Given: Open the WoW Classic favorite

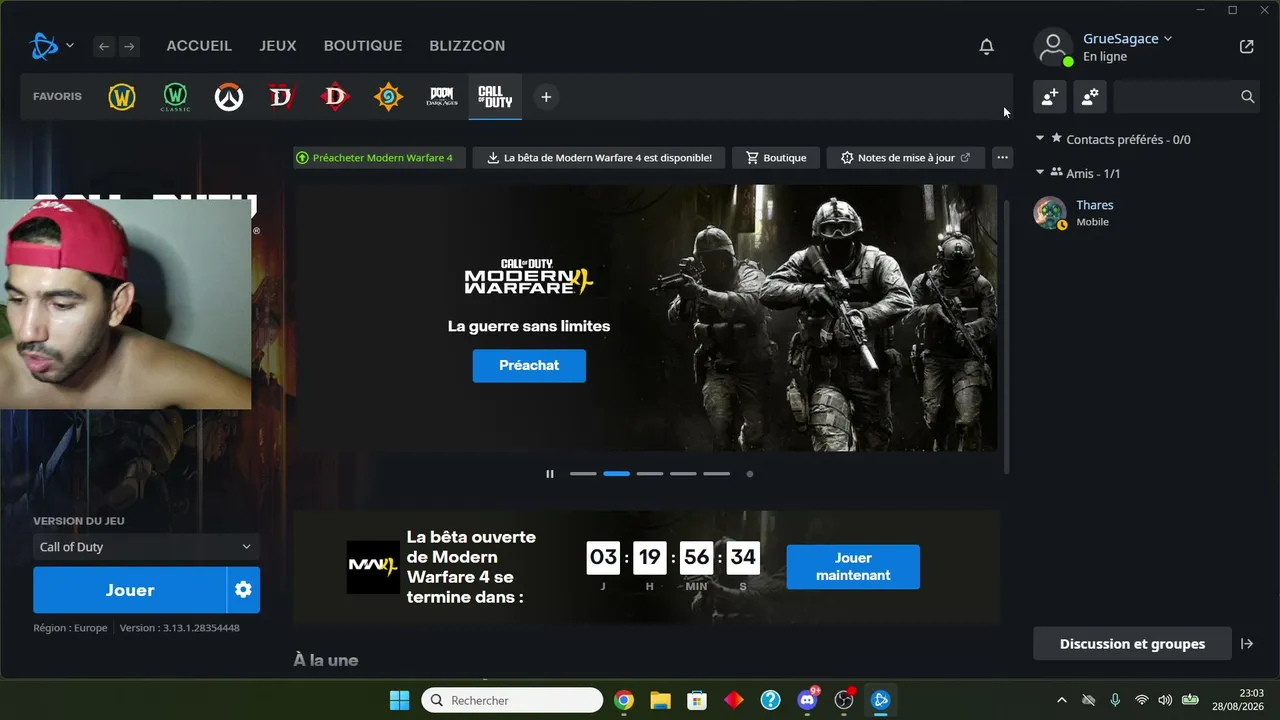Looking at the screenshot, I should tap(175, 97).
